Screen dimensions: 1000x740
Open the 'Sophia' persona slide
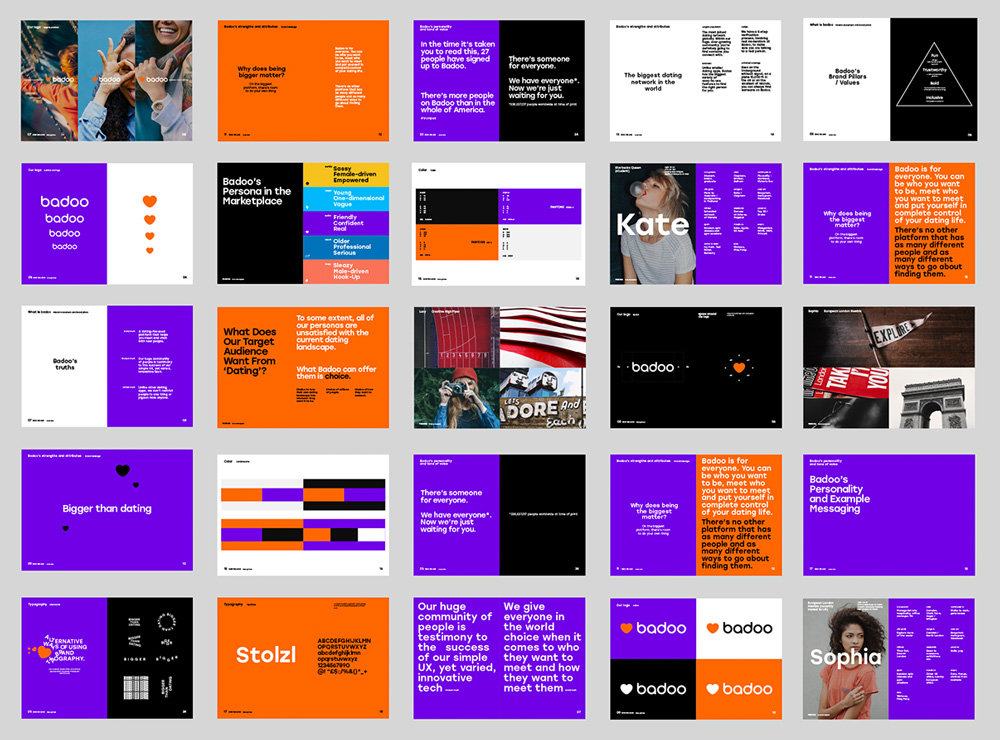coord(889,658)
